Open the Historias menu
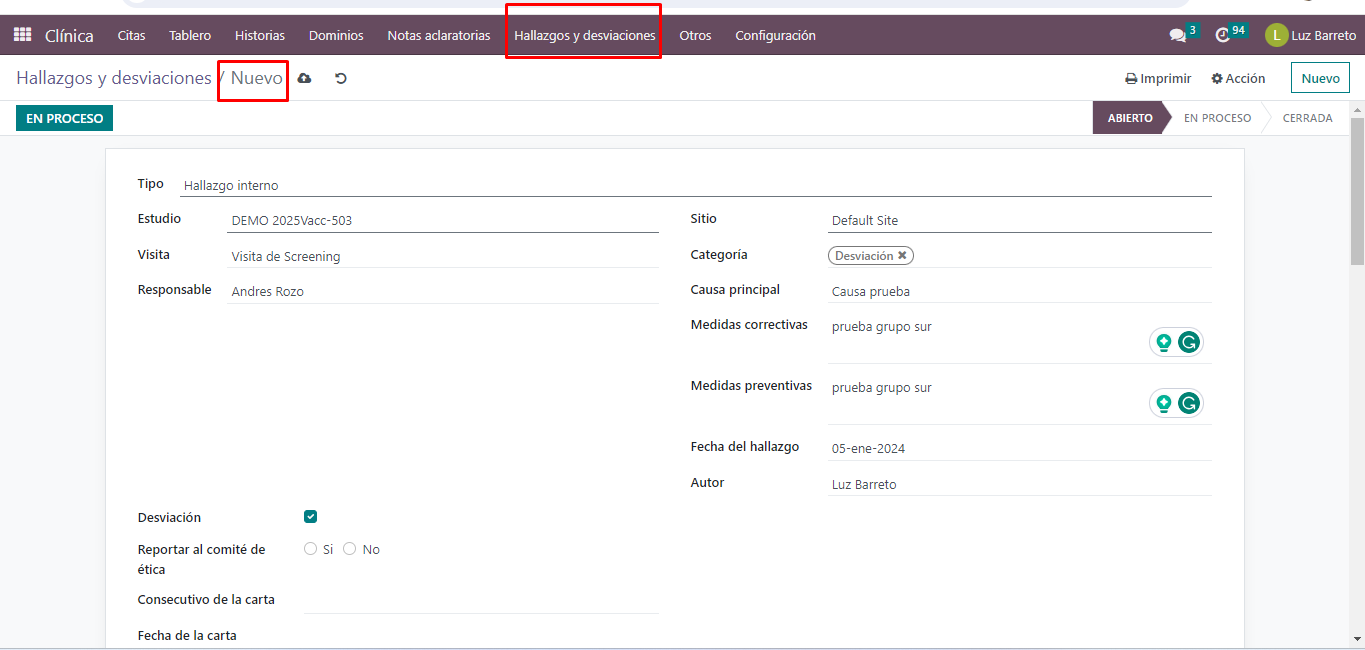The width and height of the screenshot is (1365, 650). pyautogui.click(x=260, y=35)
